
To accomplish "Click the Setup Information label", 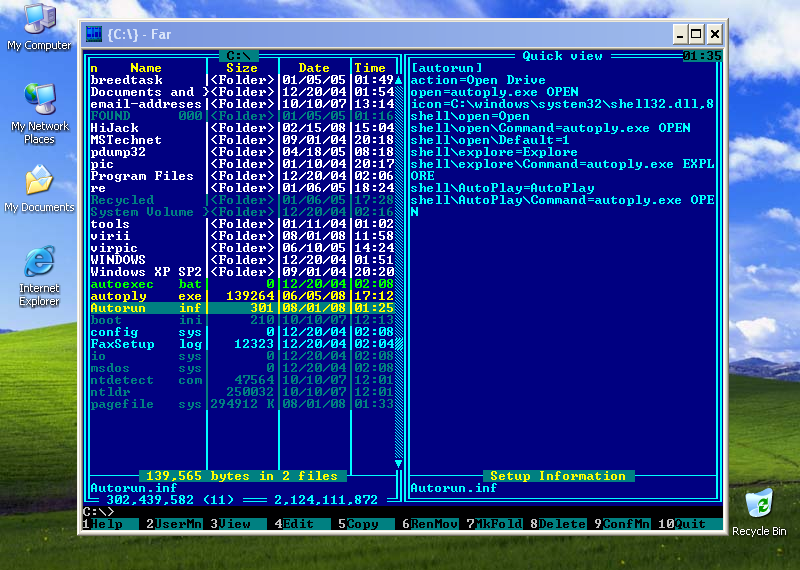I will [558, 476].
